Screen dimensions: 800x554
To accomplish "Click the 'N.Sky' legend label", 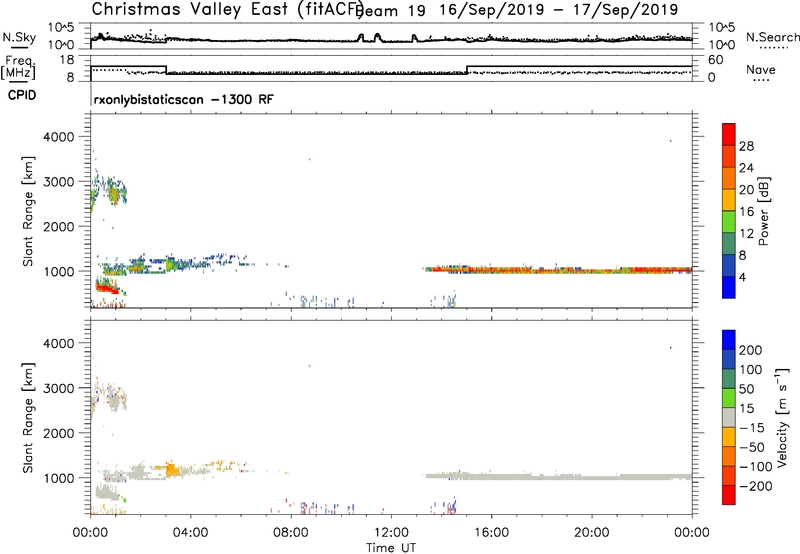I will (19, 37).
